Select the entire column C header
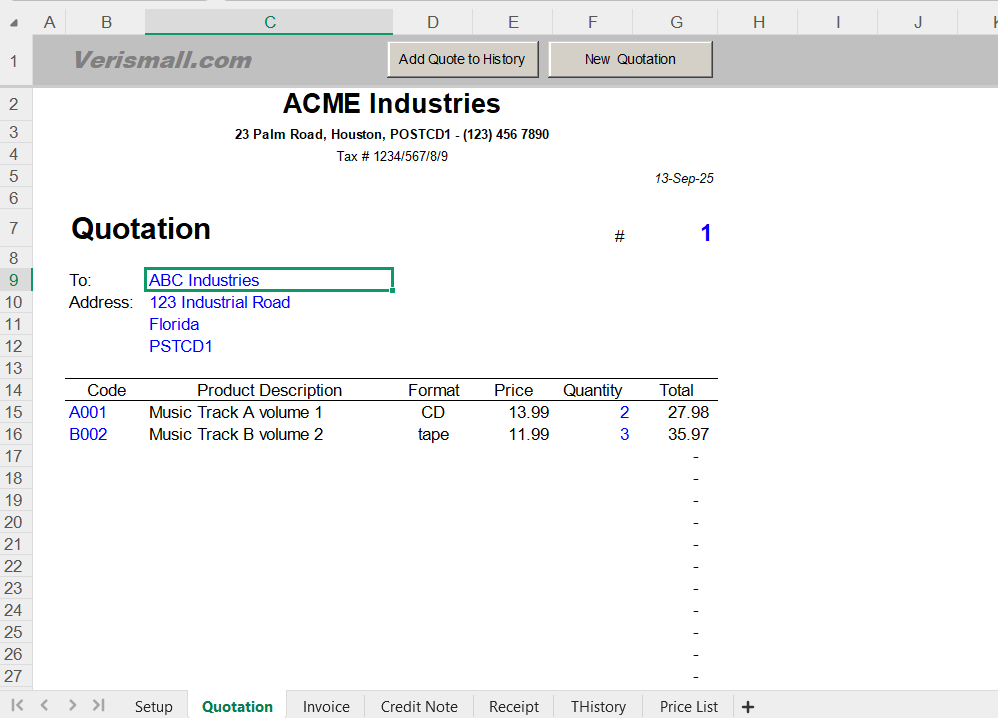 (x=268, y=21)
